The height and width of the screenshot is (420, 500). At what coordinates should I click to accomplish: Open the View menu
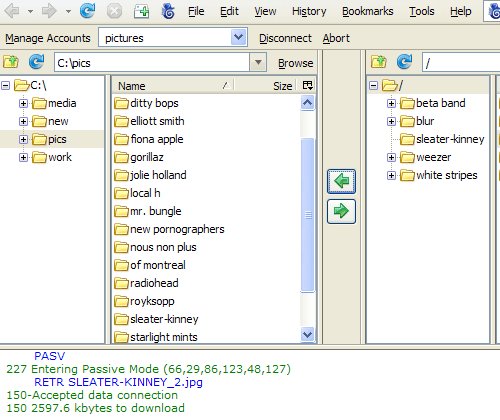[265, 11]
